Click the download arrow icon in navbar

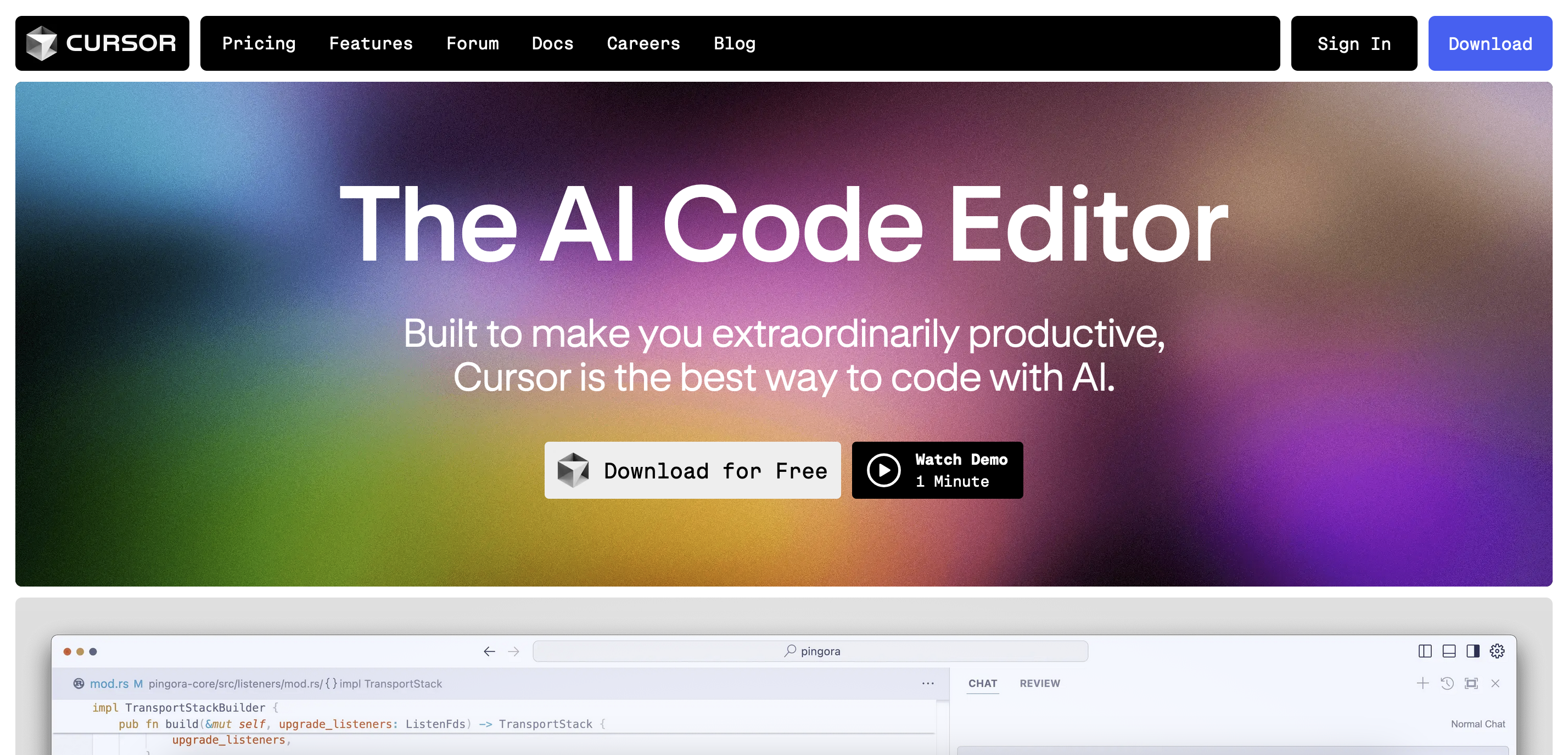[1490, 42]
